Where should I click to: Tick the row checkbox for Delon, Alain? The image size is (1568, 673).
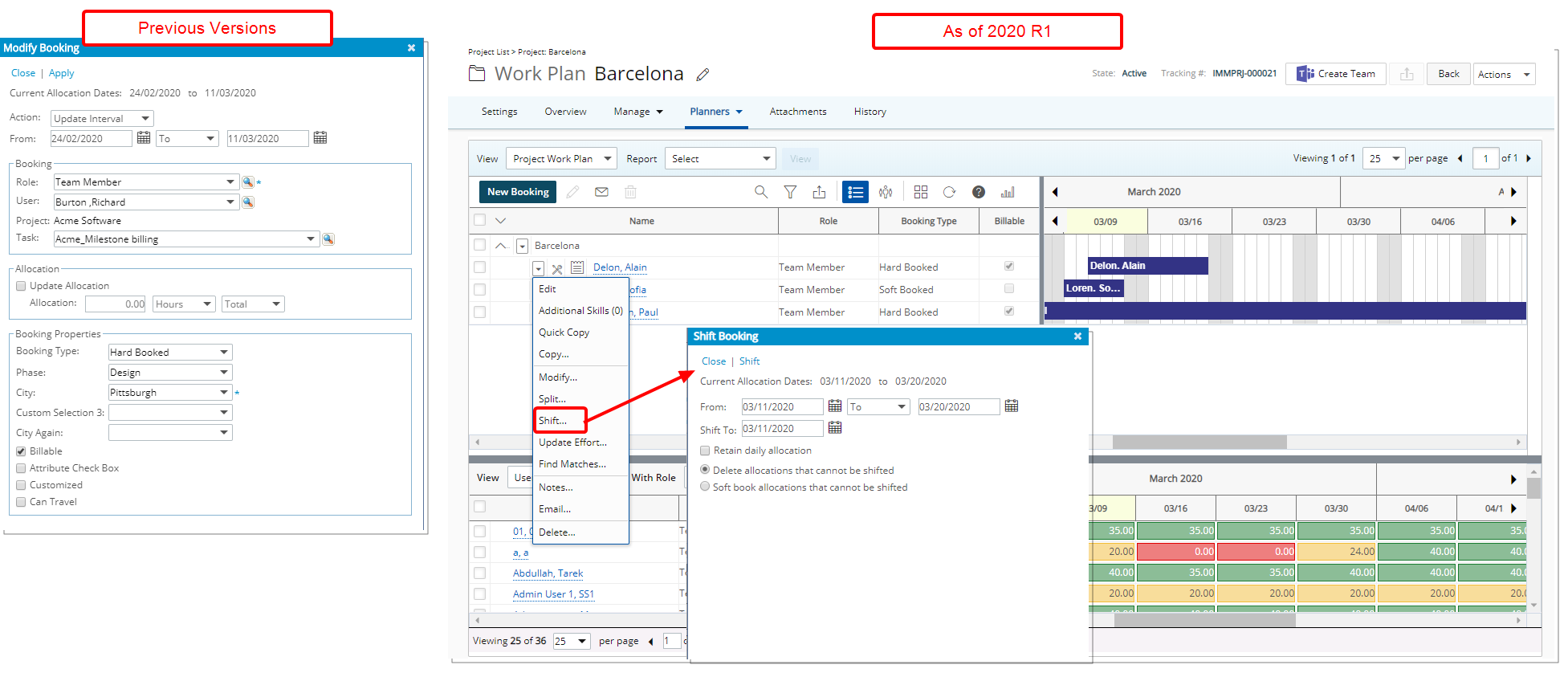click(480, 267)
